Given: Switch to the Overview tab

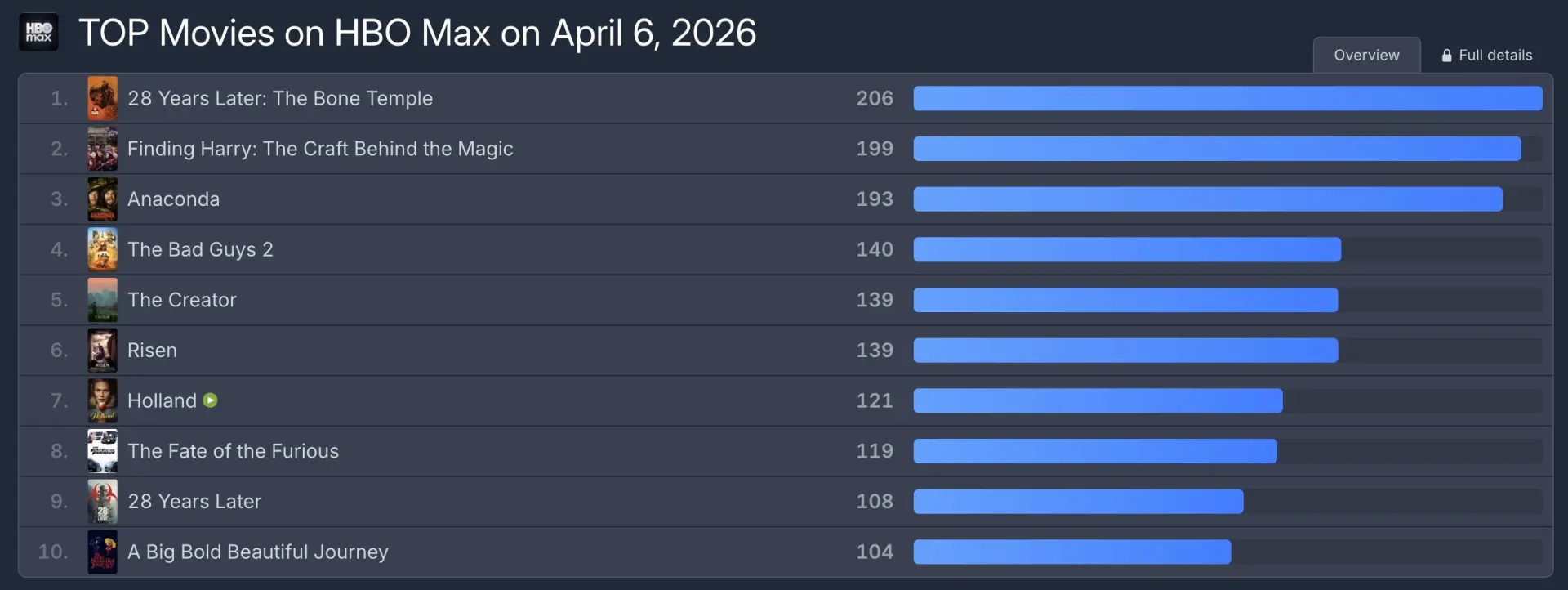Looking at the screenshot, I should pyautogui.click(x=1366, y=55).
